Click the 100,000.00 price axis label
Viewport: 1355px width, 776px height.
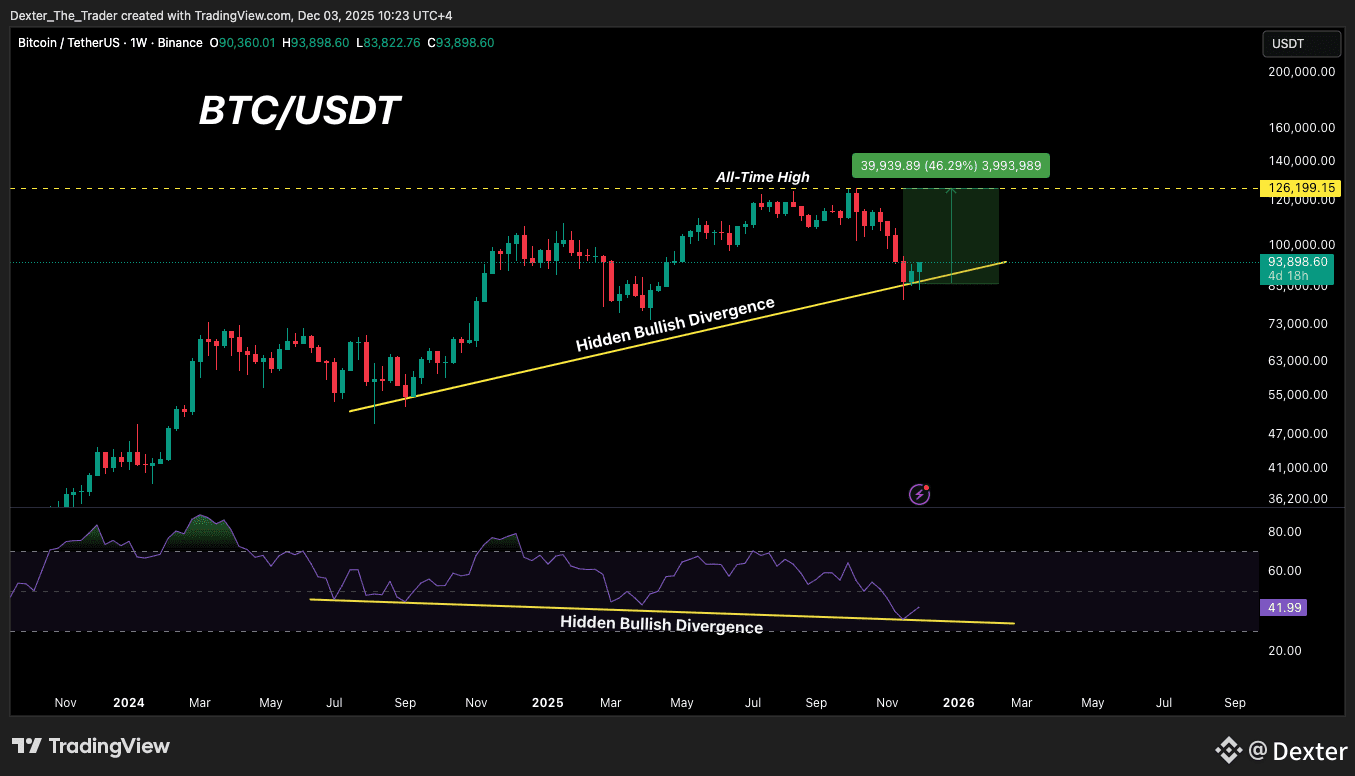(1300, 245)
